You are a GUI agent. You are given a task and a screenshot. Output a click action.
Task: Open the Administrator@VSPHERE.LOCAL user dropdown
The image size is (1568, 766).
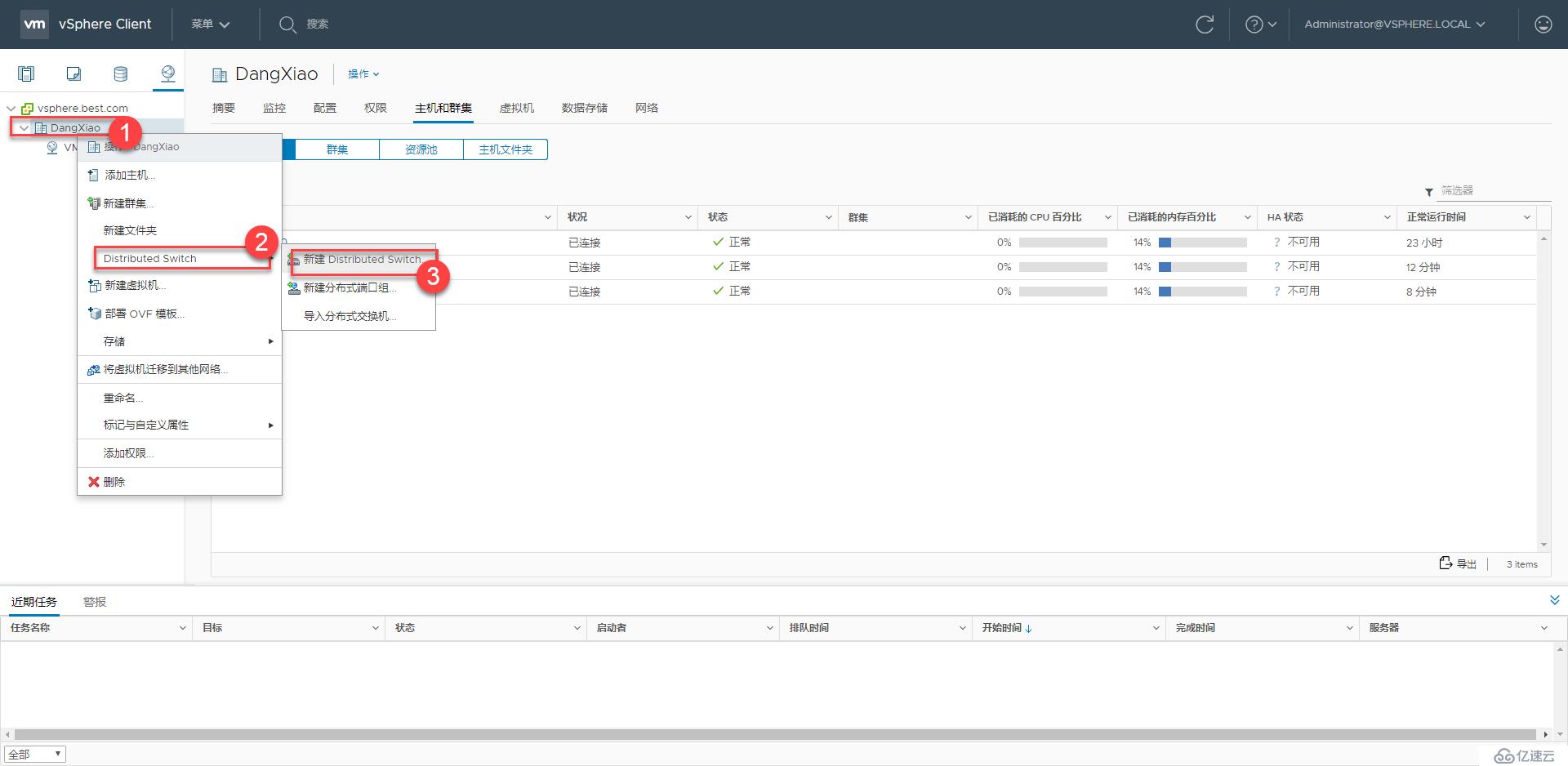click(x=1394, y=24)
